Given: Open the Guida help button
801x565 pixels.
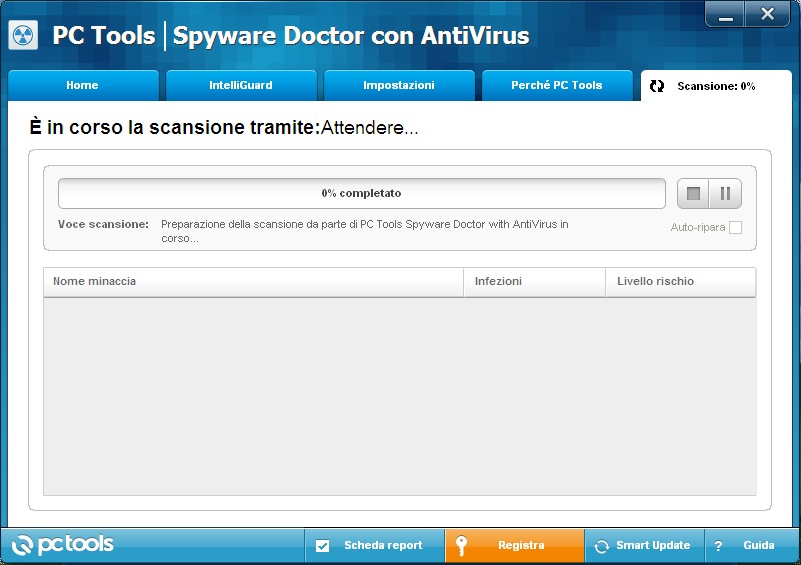Looking at the screenshot, I should [758, 546].
